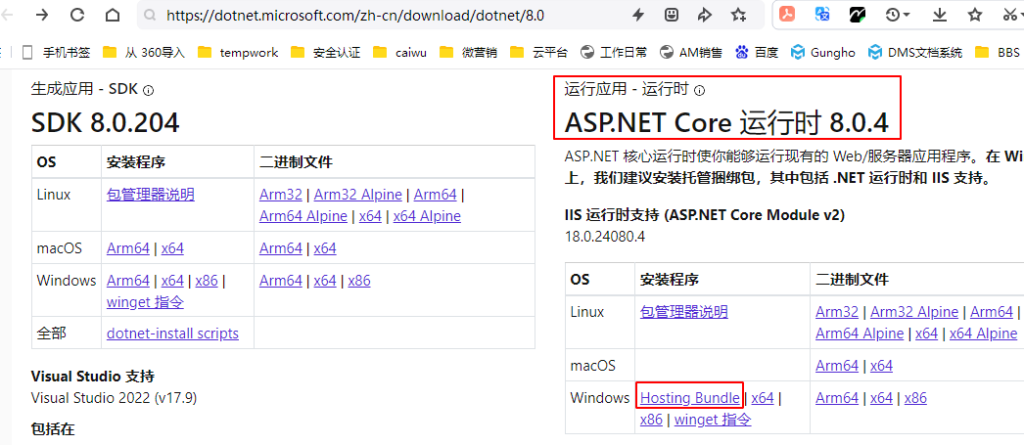The height and width of the screenshot is (445, 1024).
Task: Share this page using the share arrow icon
Action: (x=704, y=15)
